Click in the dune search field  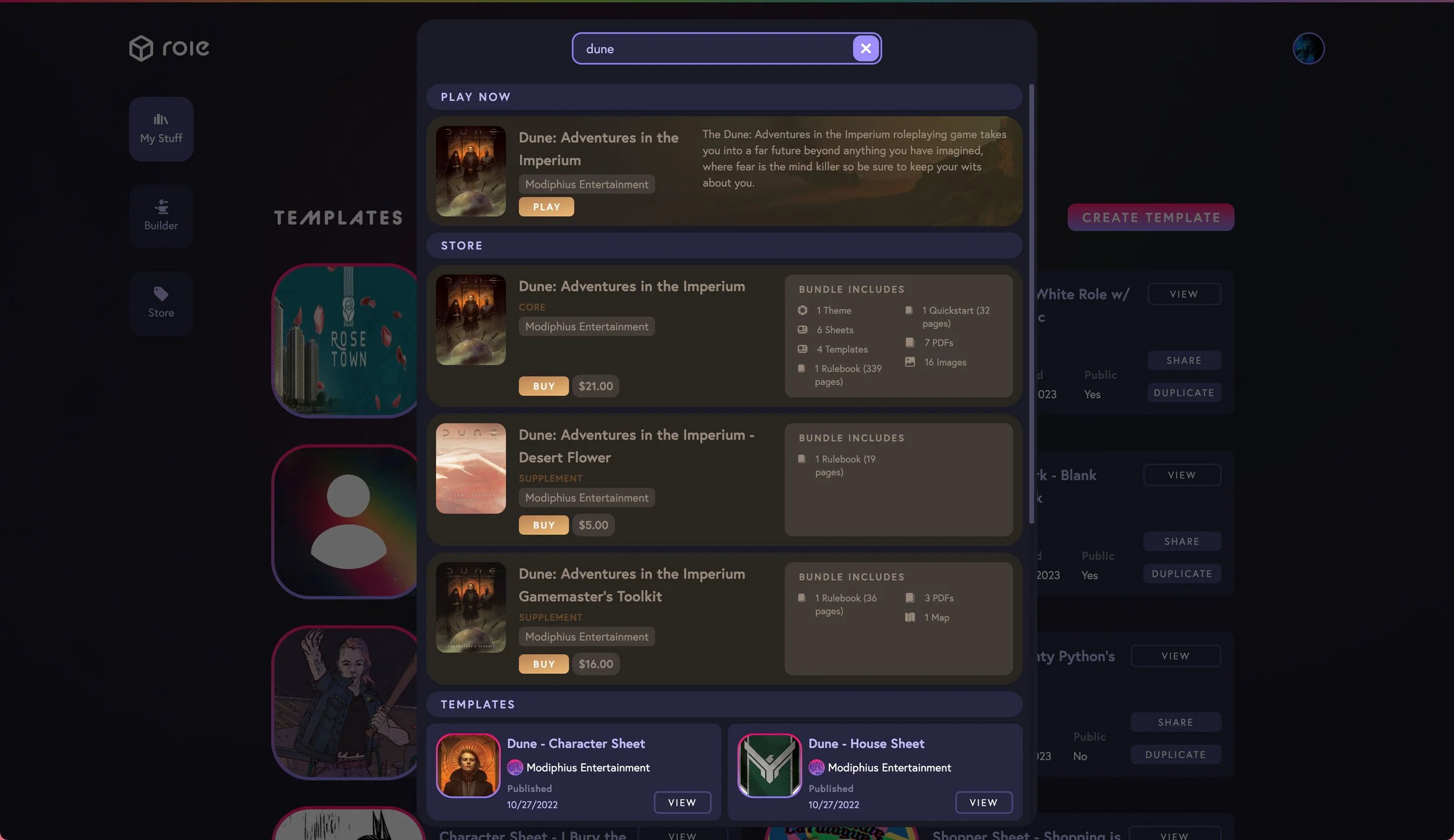click(x=710, y=49)
